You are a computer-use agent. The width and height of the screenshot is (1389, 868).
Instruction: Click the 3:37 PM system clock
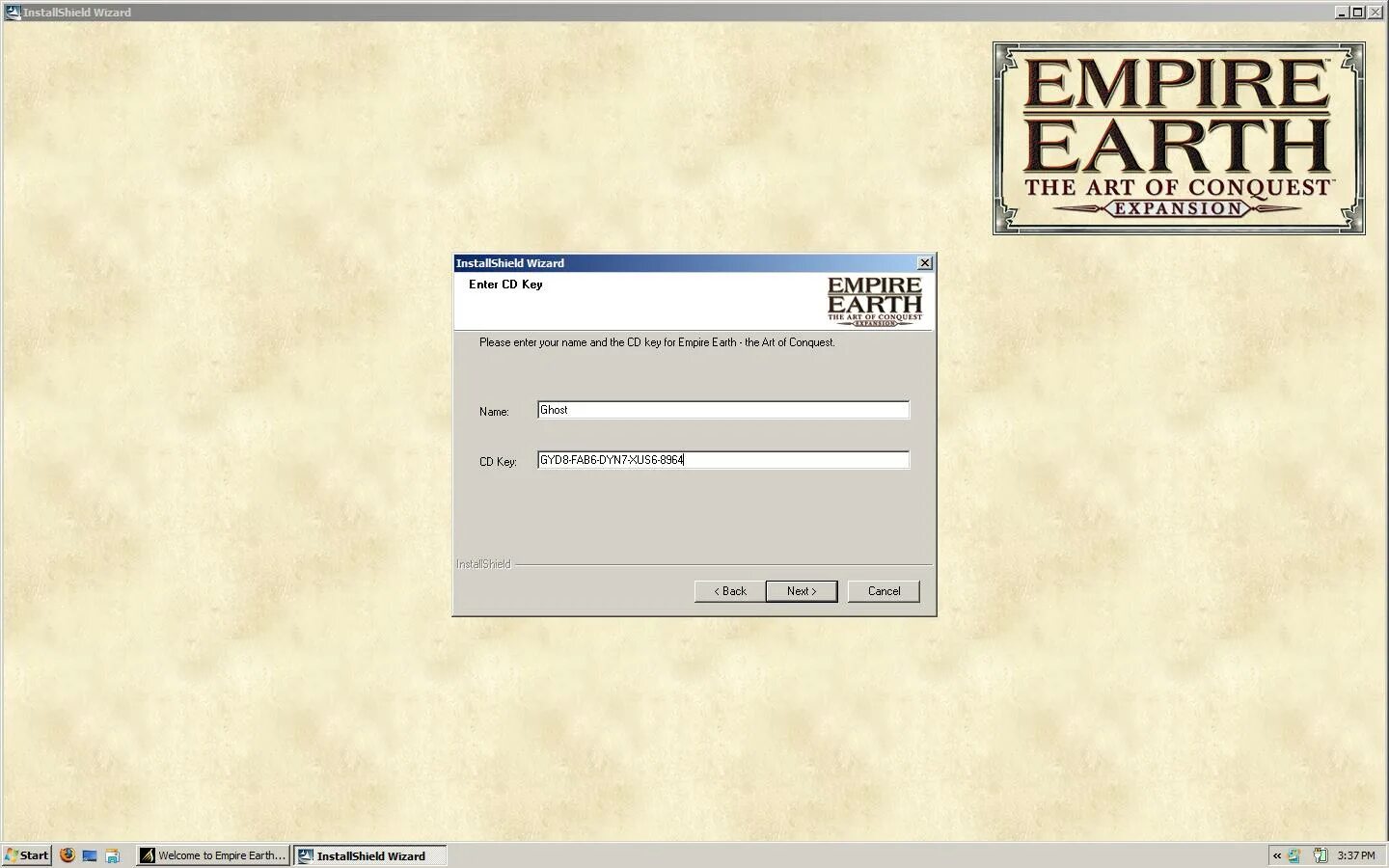1356,855
